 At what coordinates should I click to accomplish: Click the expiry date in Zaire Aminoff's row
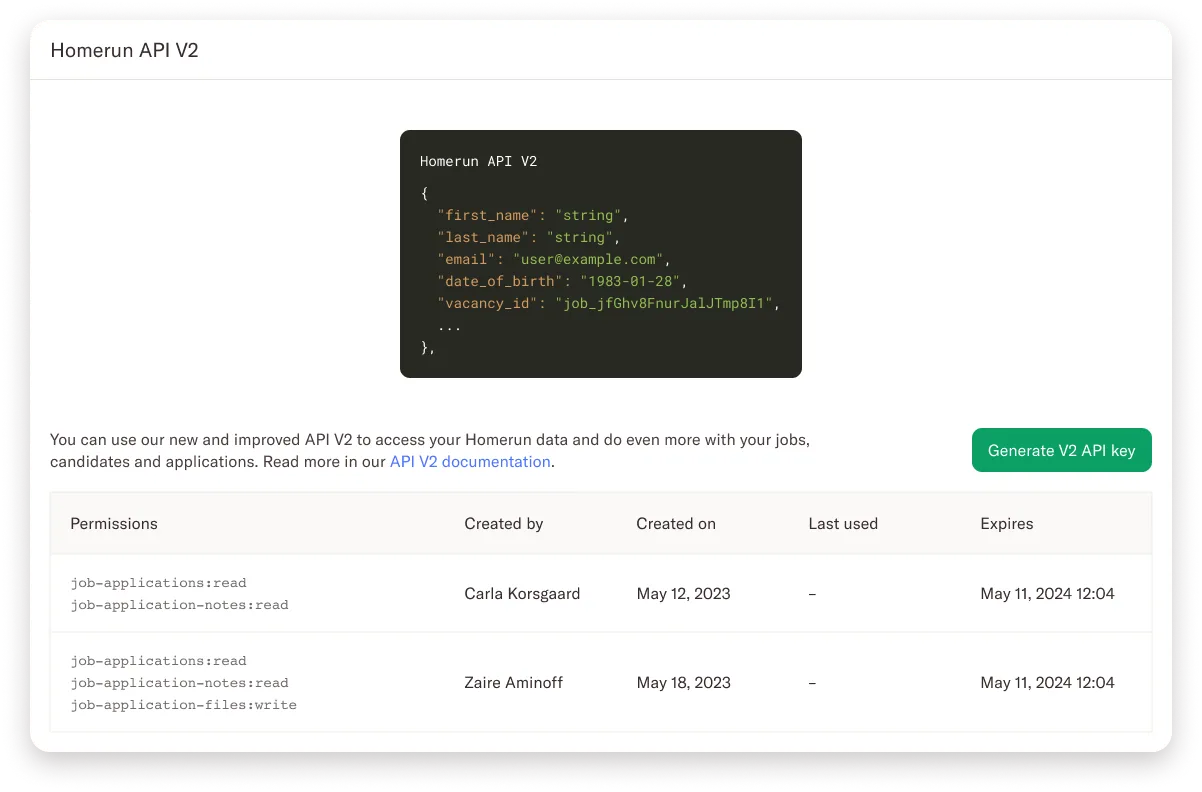(1047, 683)
